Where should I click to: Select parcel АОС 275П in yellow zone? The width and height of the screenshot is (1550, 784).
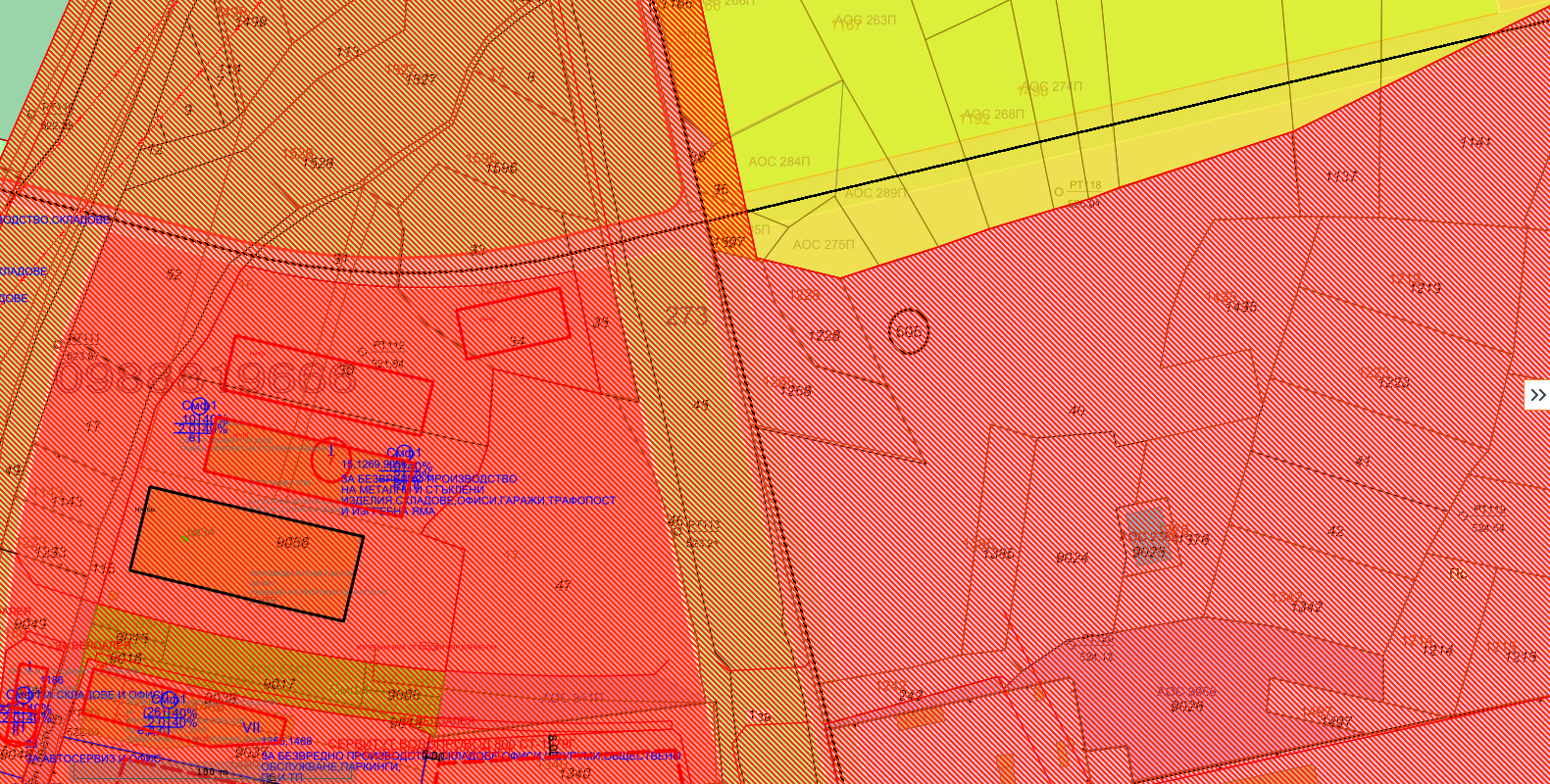pyautogui.click(x=823, y=245)
